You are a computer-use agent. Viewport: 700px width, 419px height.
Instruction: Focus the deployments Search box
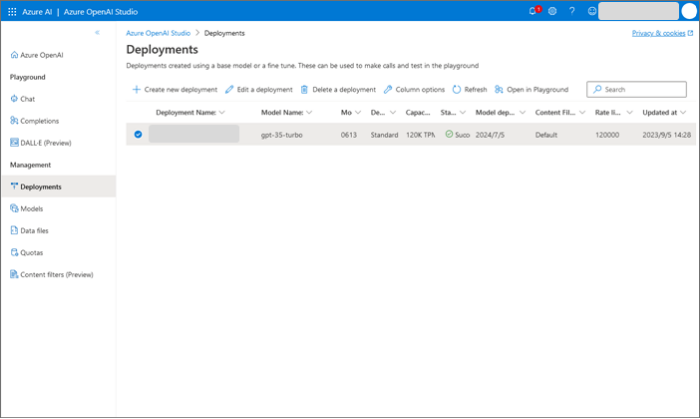pyautogui.click(x=637, y=89)
